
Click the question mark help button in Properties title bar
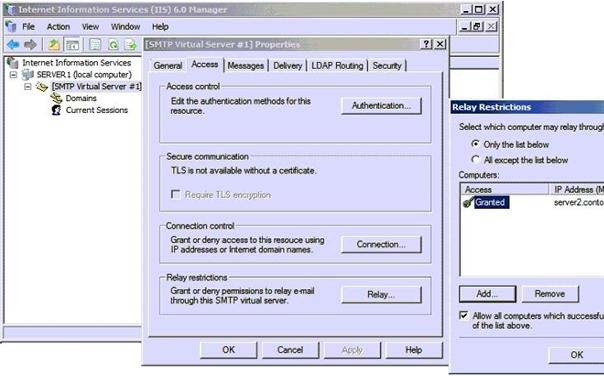[426, 44]
